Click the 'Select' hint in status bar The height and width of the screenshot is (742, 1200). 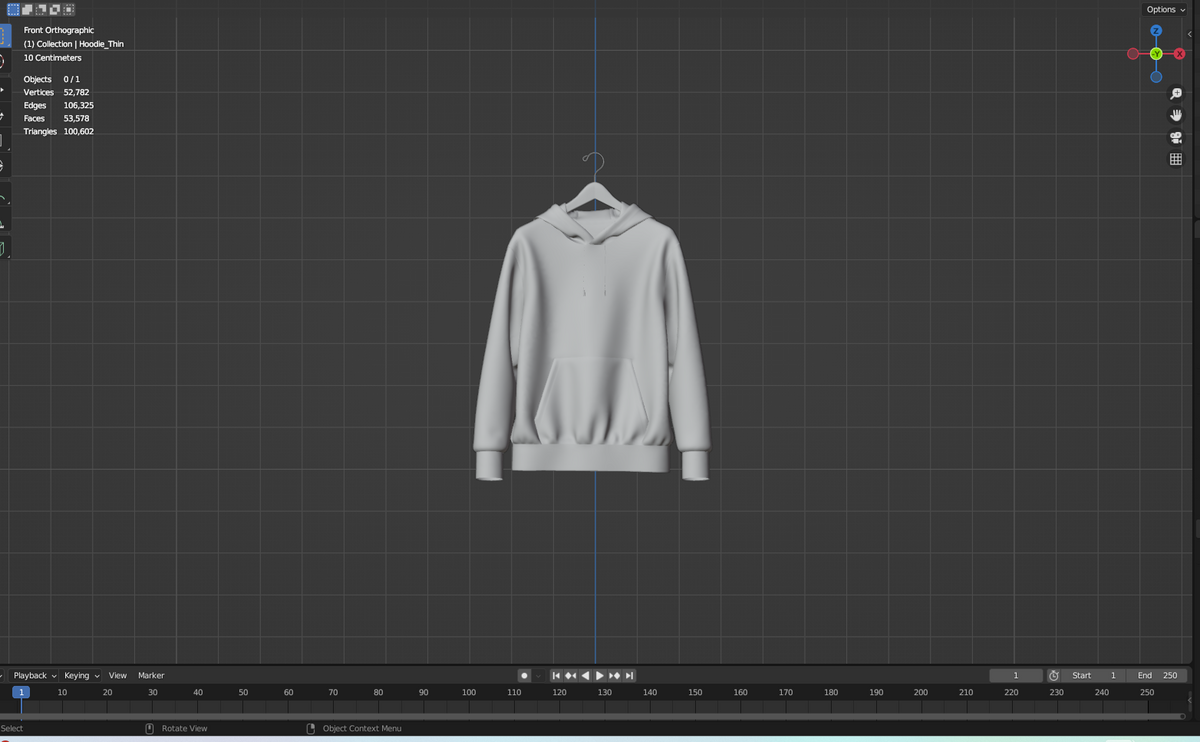[12, 729]
